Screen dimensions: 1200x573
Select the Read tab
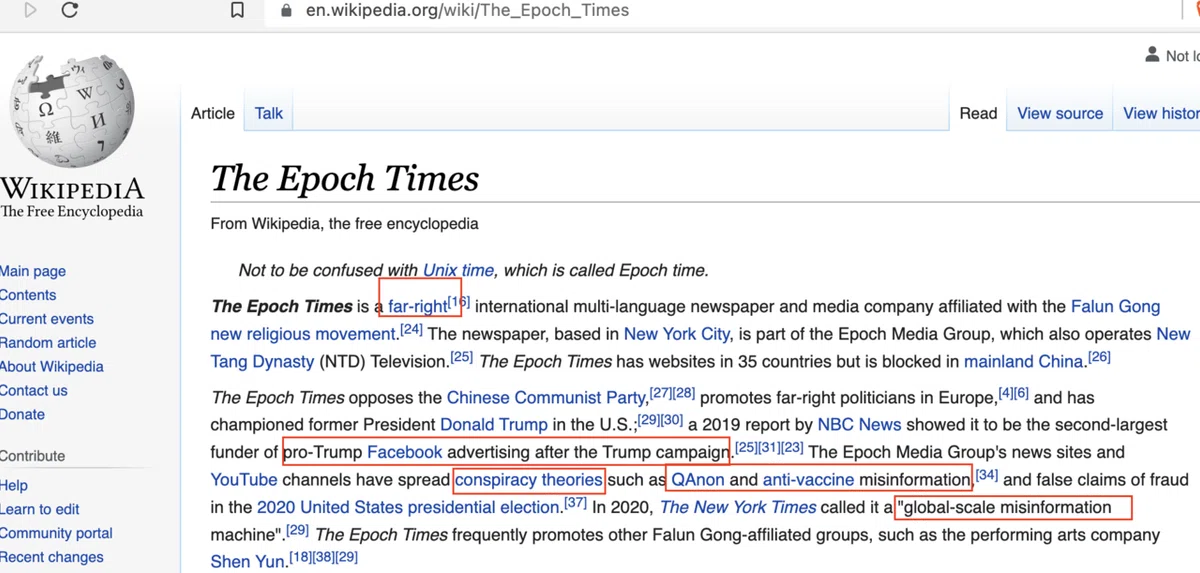pos(978,113)
